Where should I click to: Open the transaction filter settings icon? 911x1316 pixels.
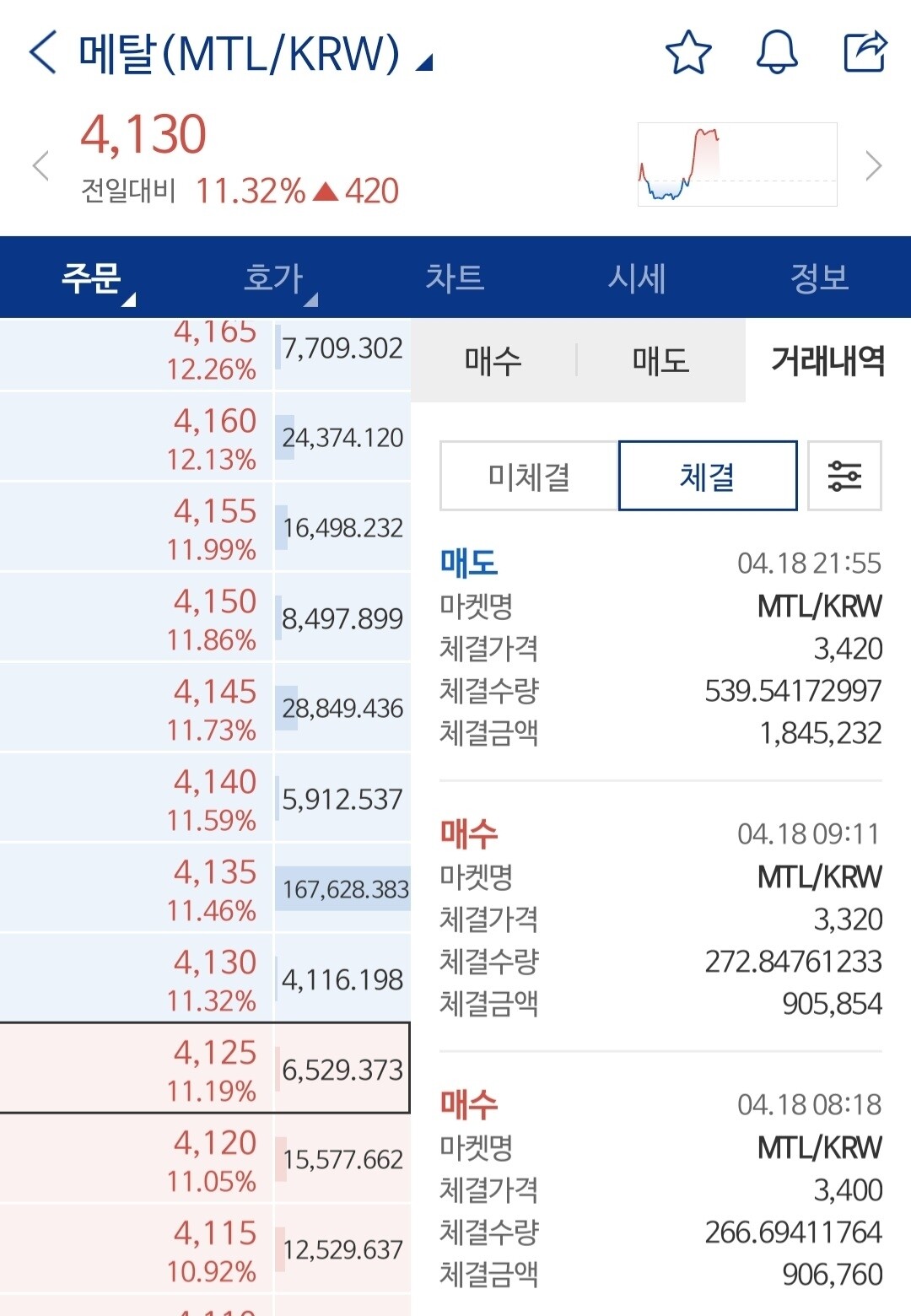846,476
